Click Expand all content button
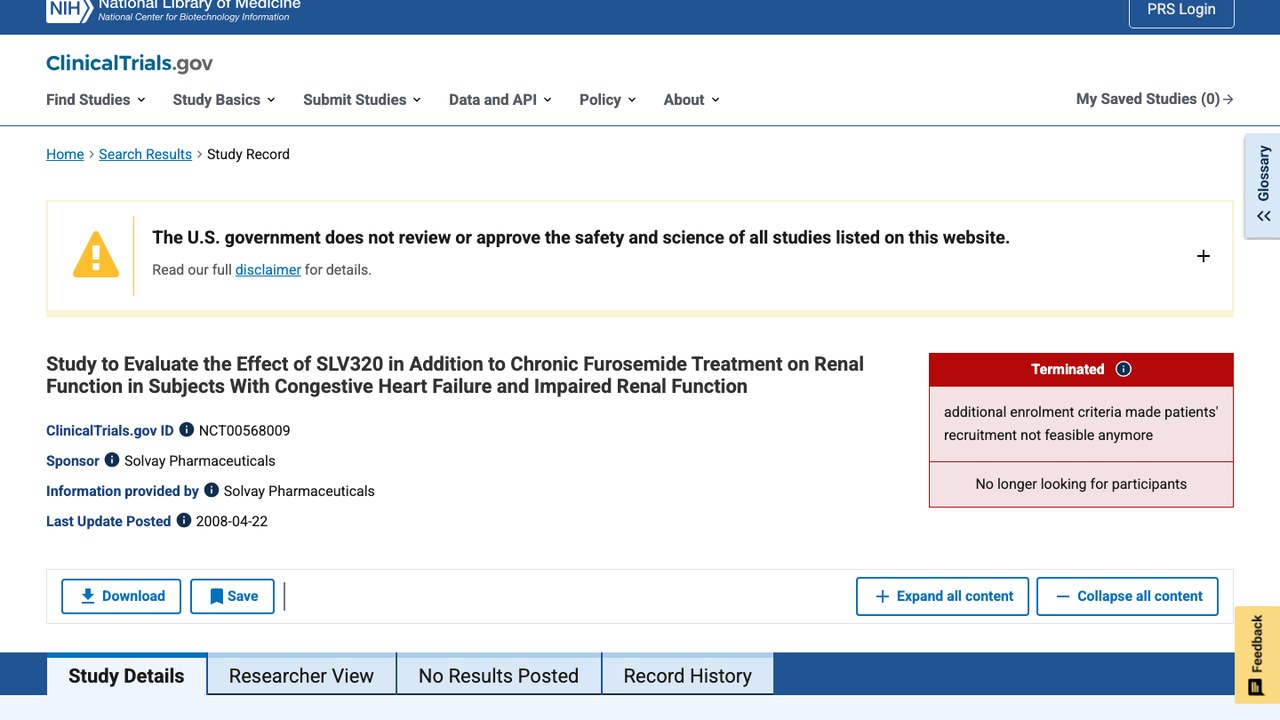 click(x=942, y=596)
